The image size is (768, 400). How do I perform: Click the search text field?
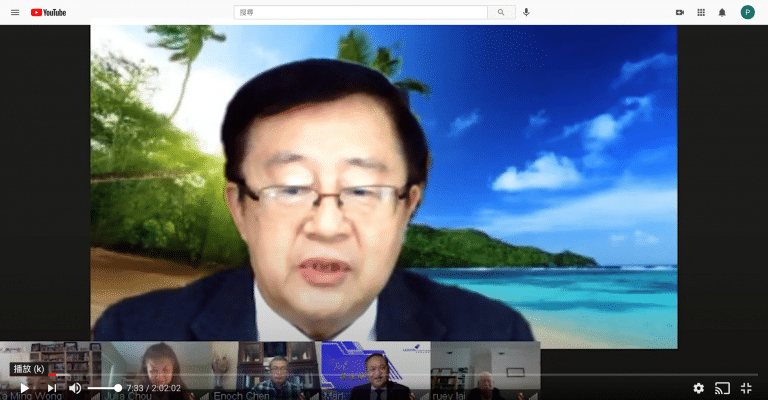[360, 12]
